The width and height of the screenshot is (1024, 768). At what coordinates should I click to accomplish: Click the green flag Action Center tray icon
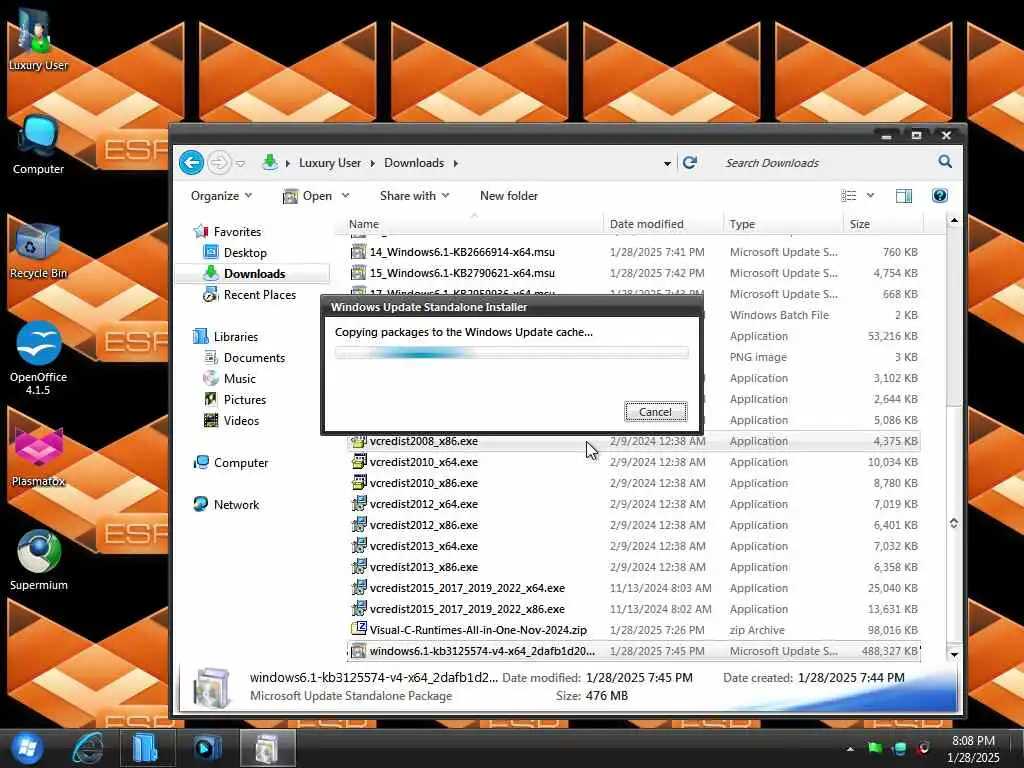click(x=875, y=748)
